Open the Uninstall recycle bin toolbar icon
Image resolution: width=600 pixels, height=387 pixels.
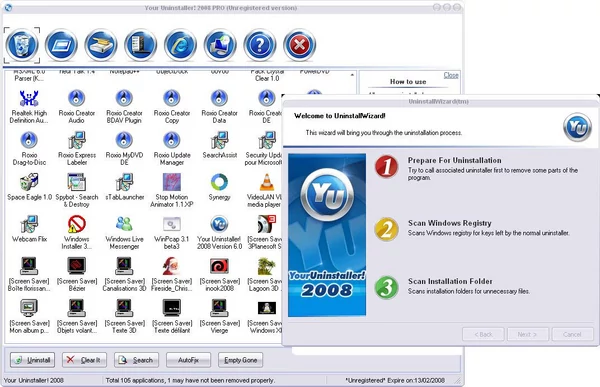click(x=22, y=45)
